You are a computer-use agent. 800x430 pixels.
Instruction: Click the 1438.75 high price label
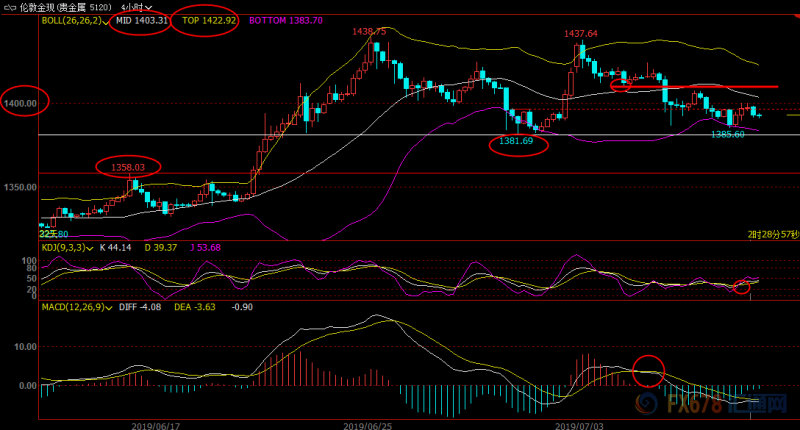click(369, 32)
